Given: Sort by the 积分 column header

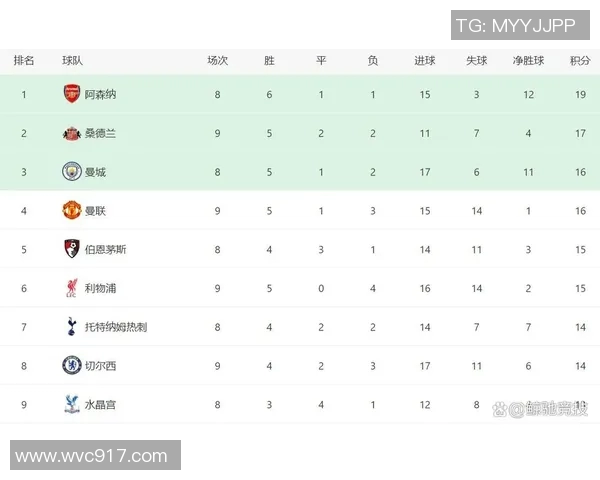Looking at the screenshot, I should click(x=579, y=61).
